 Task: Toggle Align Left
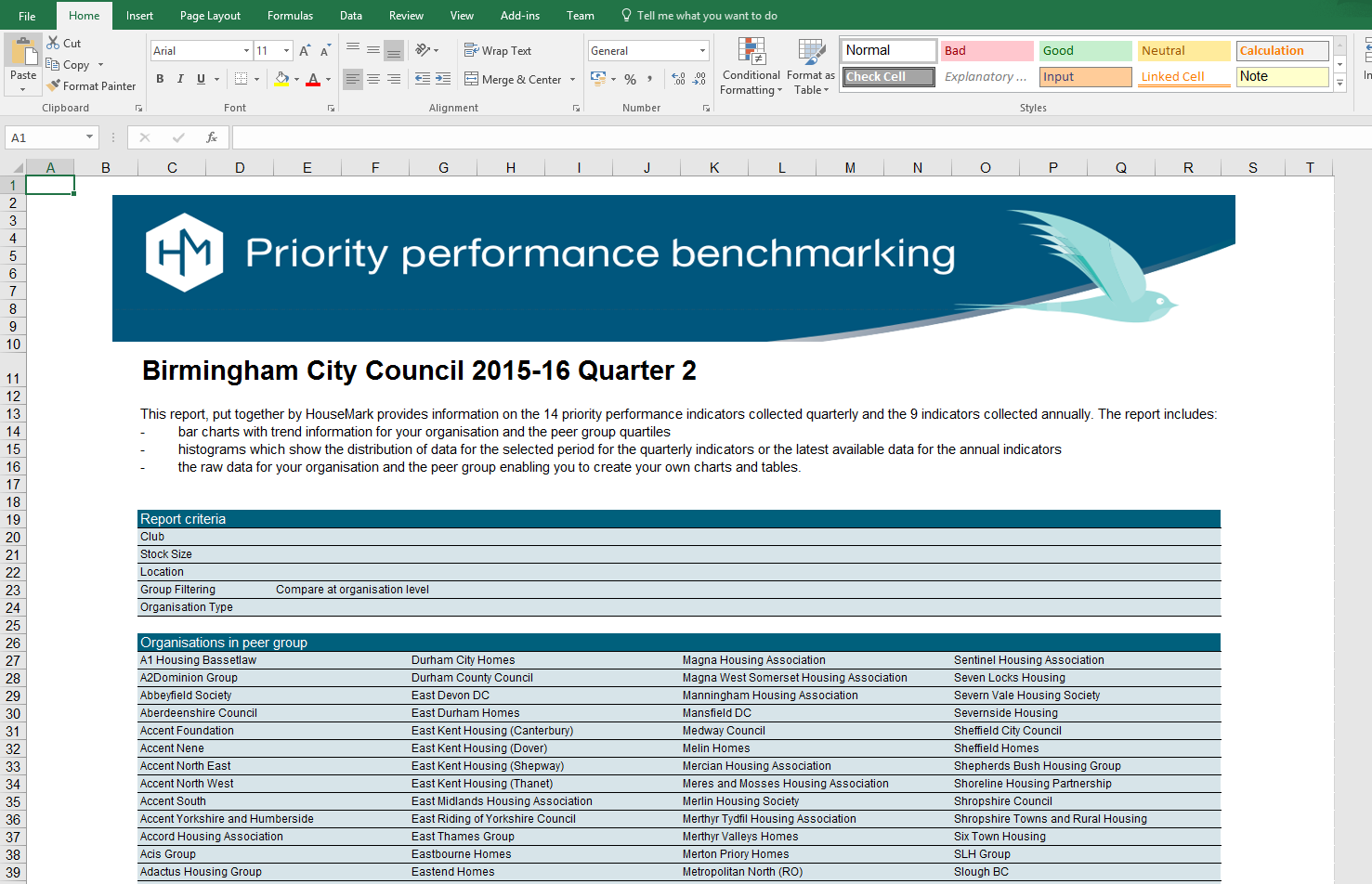pyautogui.click(x=353, y=79)
